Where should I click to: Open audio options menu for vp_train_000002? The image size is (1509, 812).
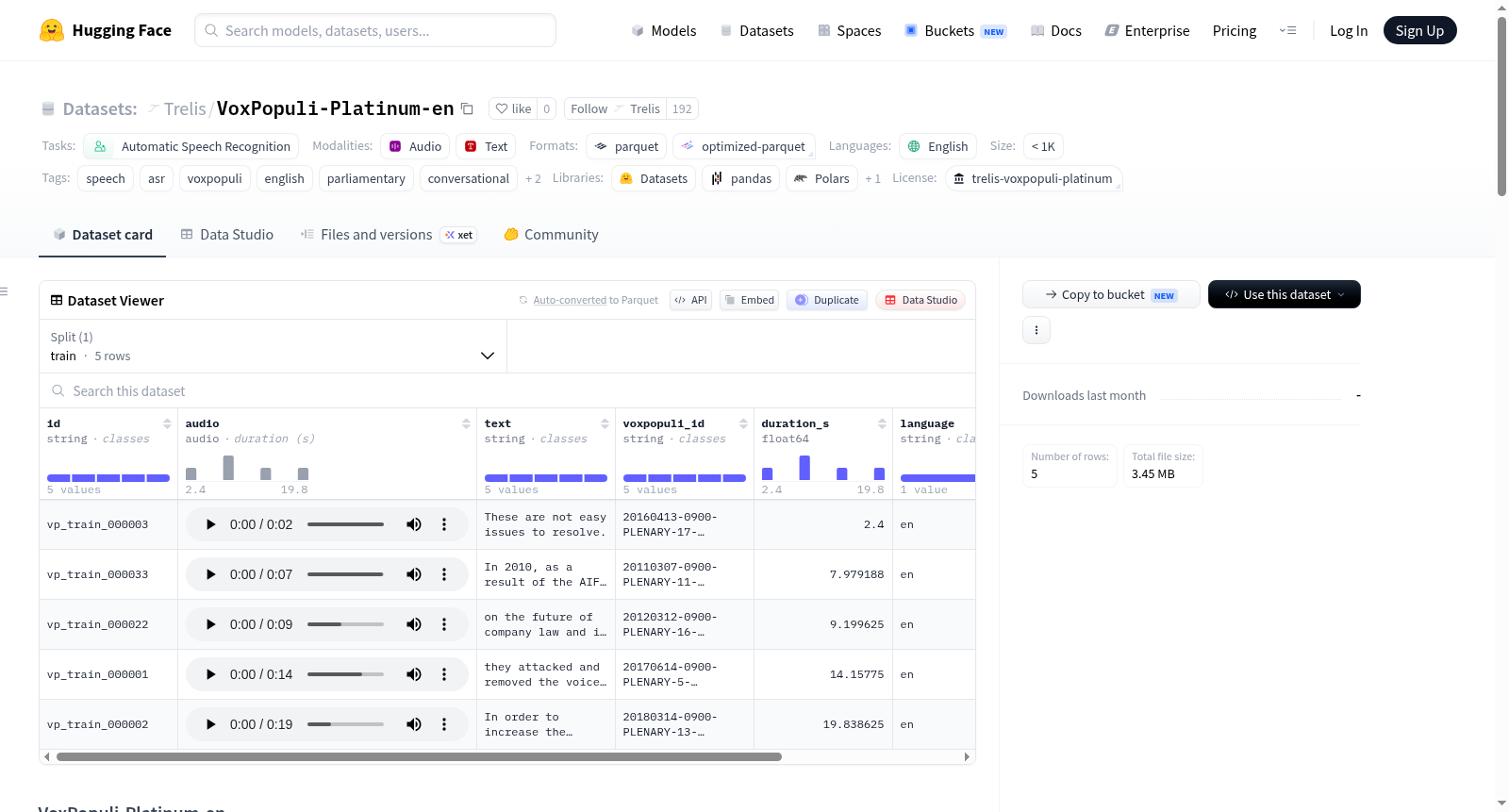click(444, 724)
